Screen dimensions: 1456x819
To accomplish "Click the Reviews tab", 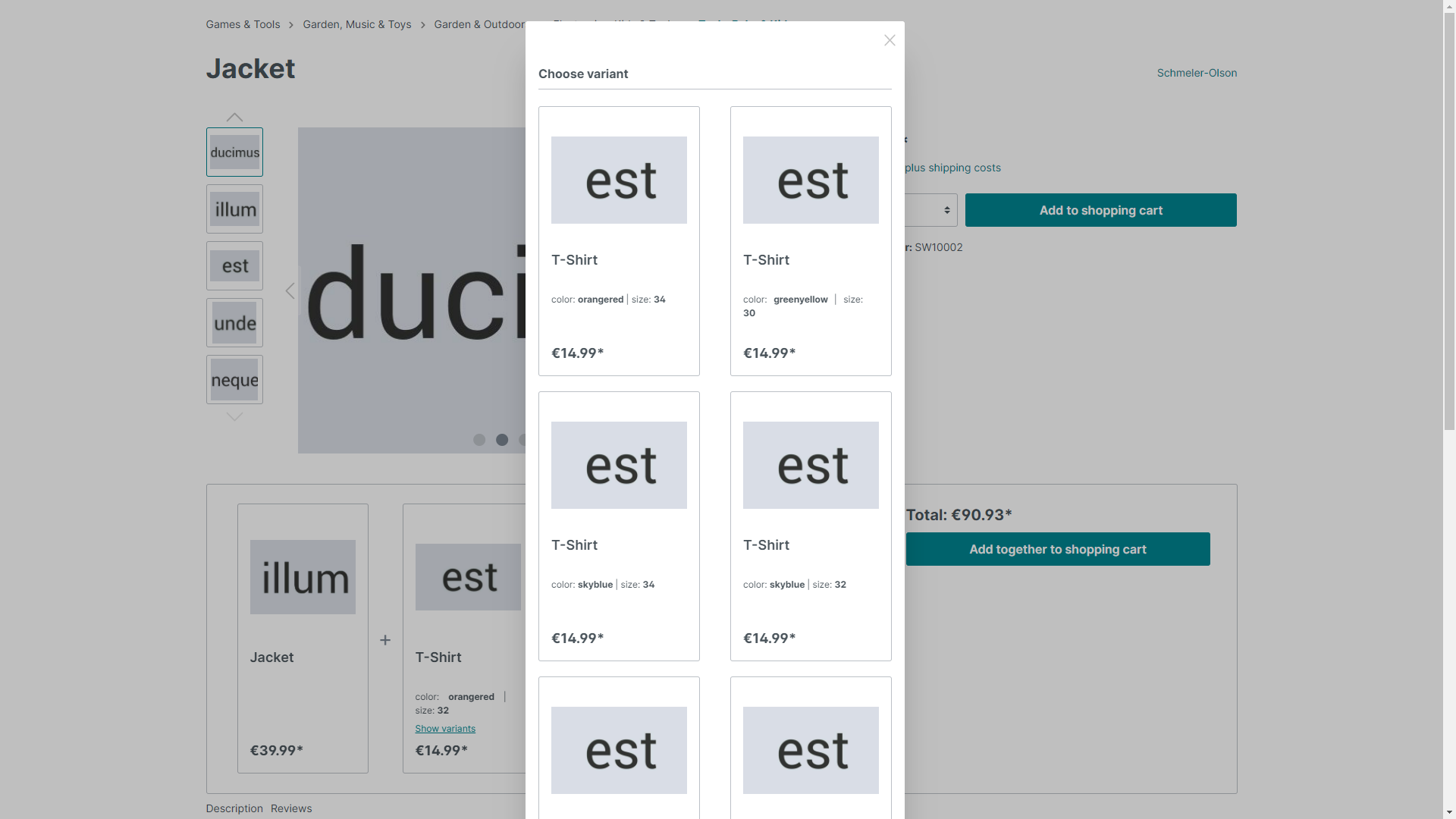I will click(x=291, y=808).
